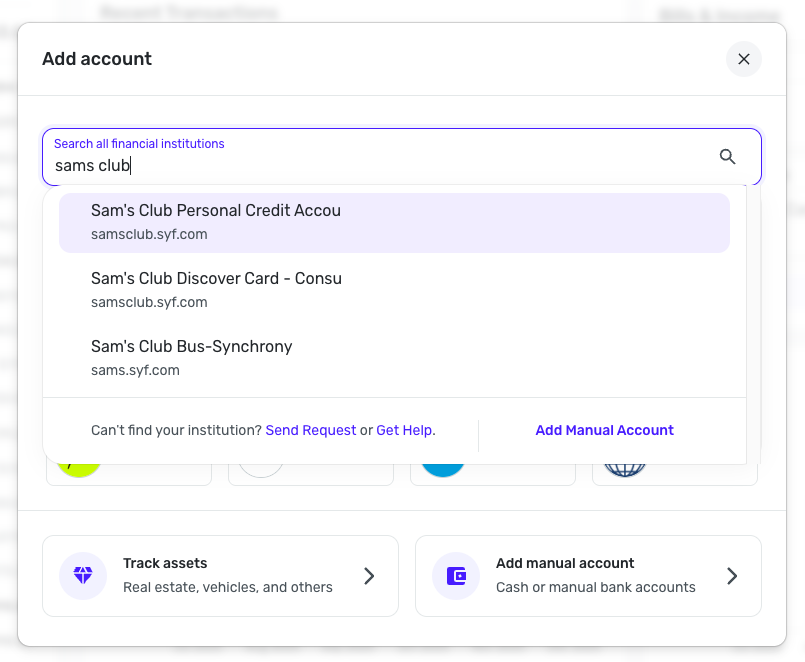Click the 'Search all financial institutions' label
The height and width of the screenshot is (662, 805).
139,144
